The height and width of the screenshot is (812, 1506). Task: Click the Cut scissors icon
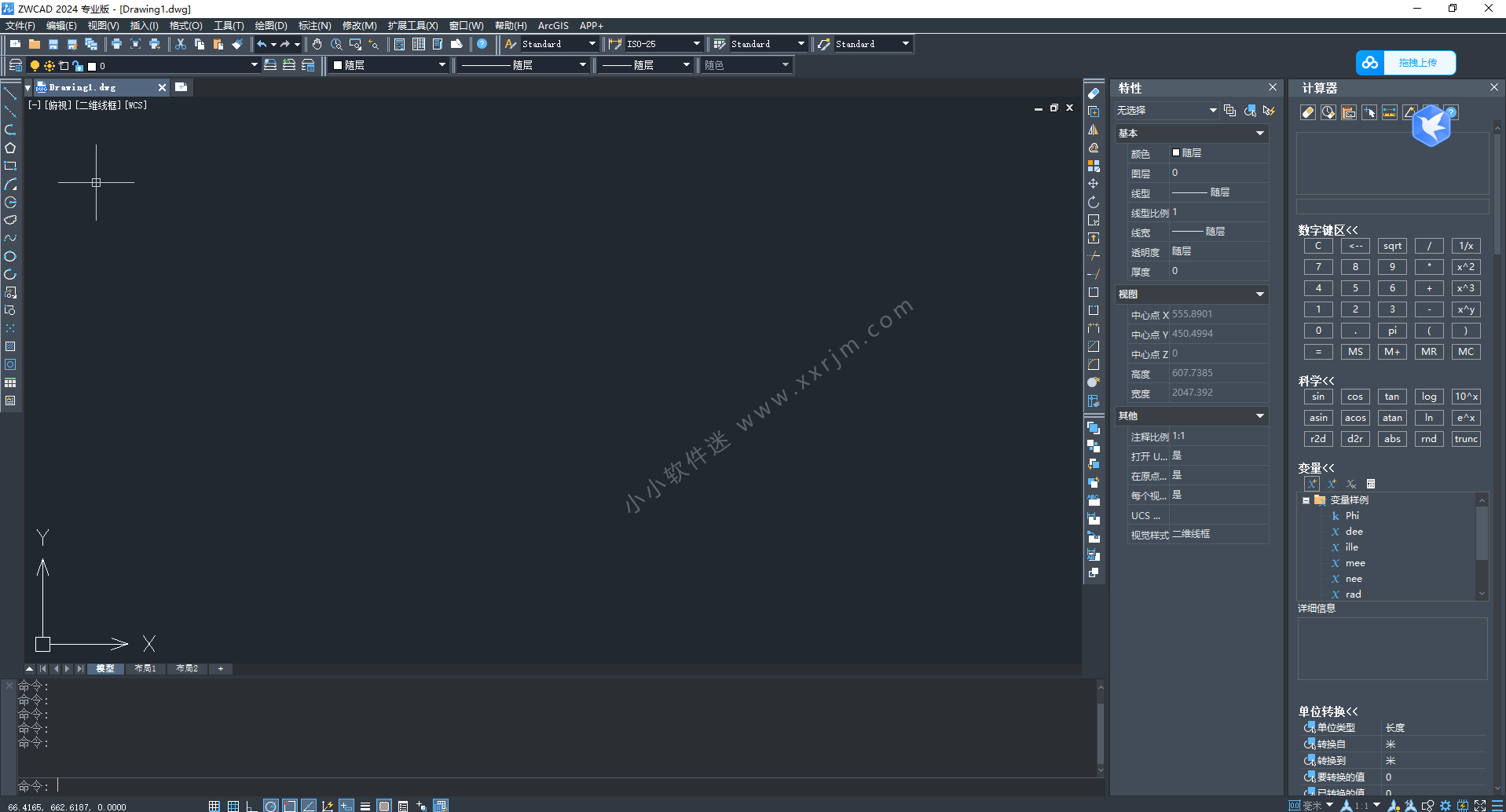tap(181, 44)
